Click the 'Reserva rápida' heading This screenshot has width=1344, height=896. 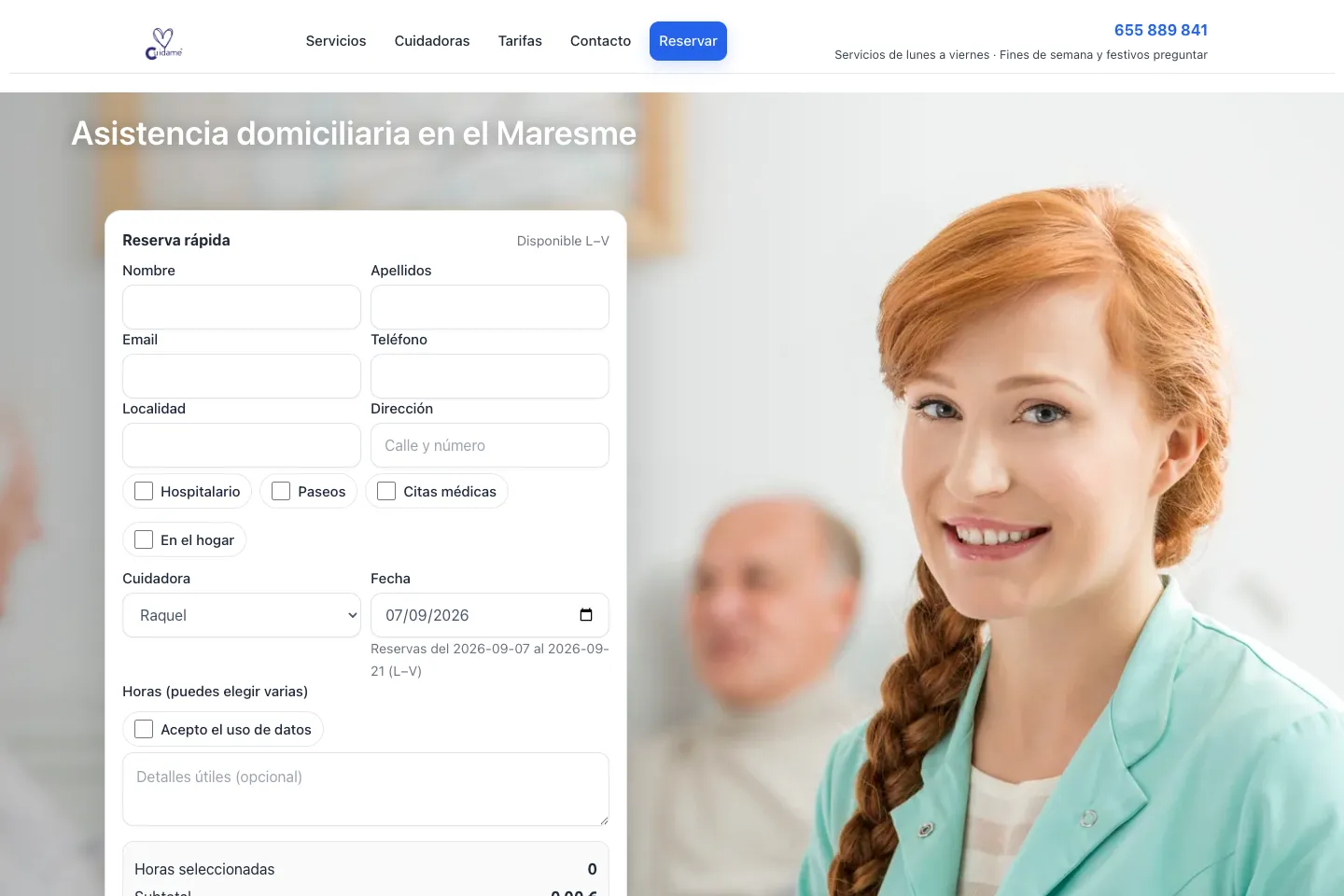[176, 240]
